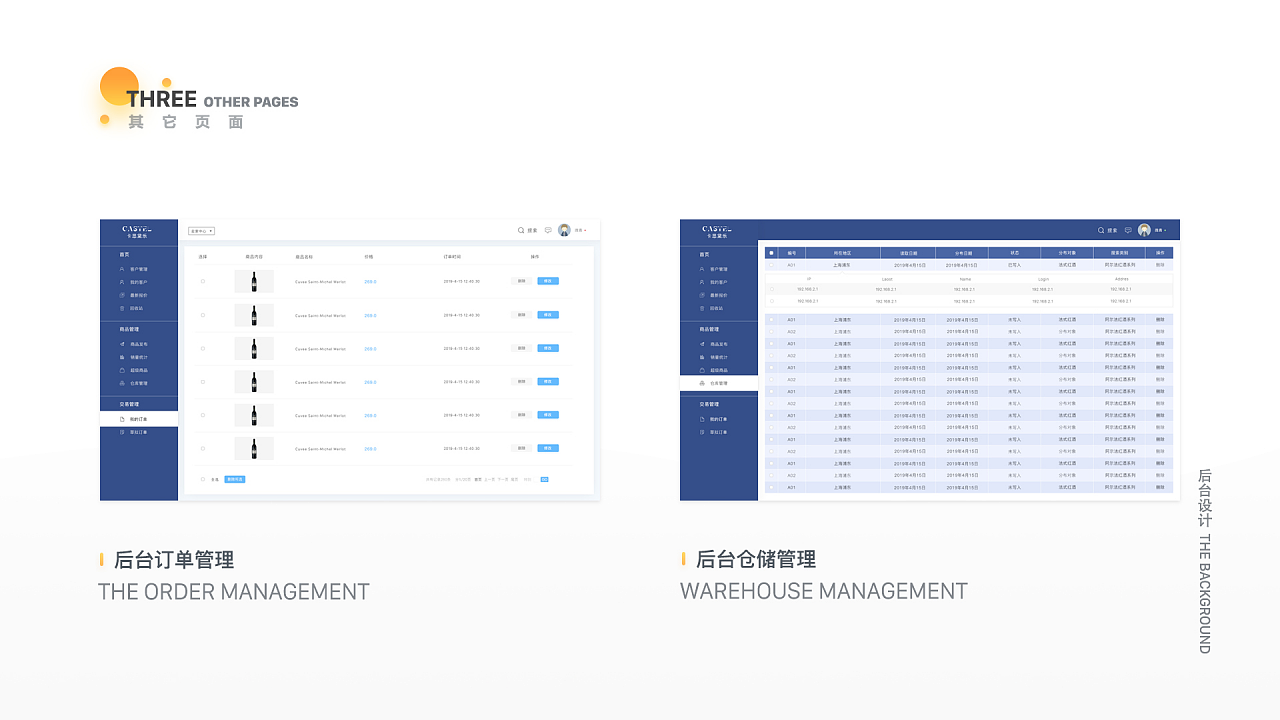Viewport: 1280px width, 720px height.
Task: Click 268.0 price in first wine row
Action: point(370,281)
